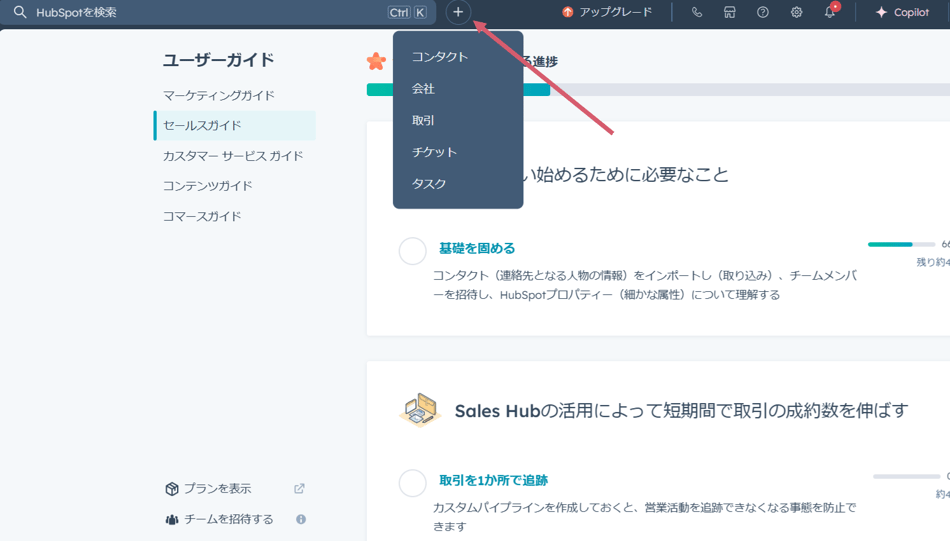Toggle the 取引を1か所で追跡 completion circle
The height and width of the screenshot is (541, 950).
[413, 483]
